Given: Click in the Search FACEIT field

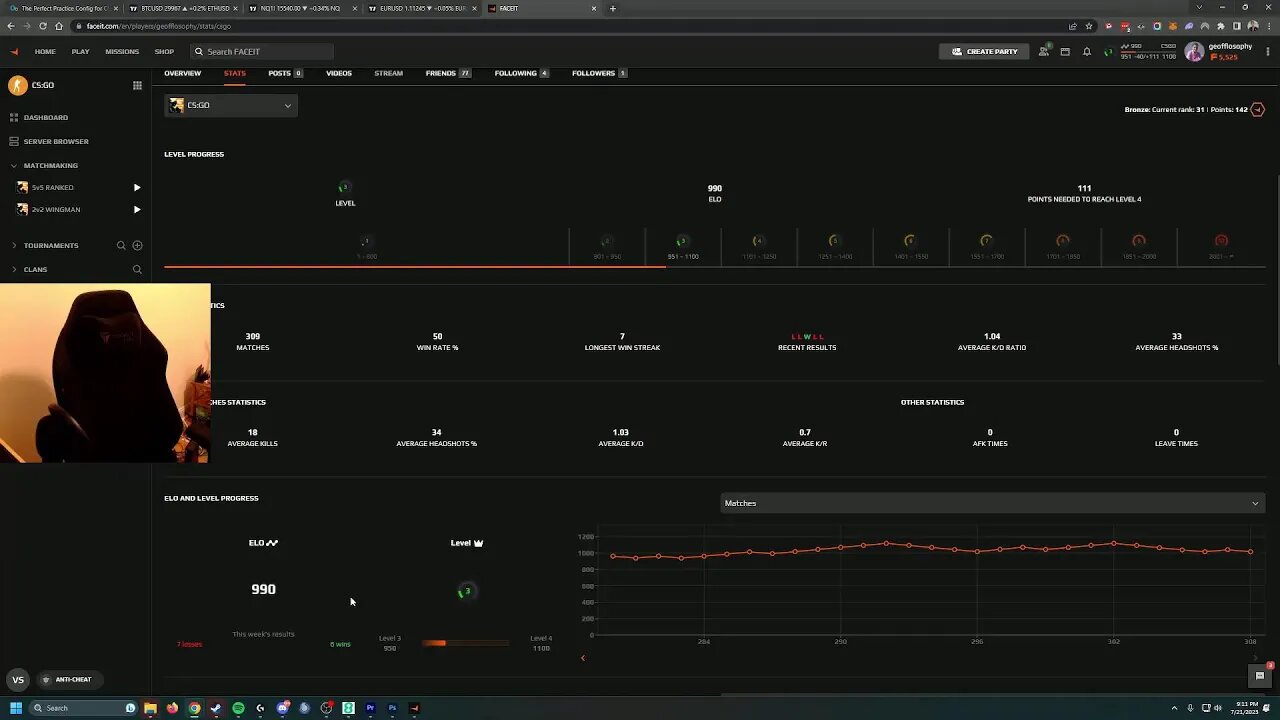Looking at the screenshot, I should [x=262, y=51].
